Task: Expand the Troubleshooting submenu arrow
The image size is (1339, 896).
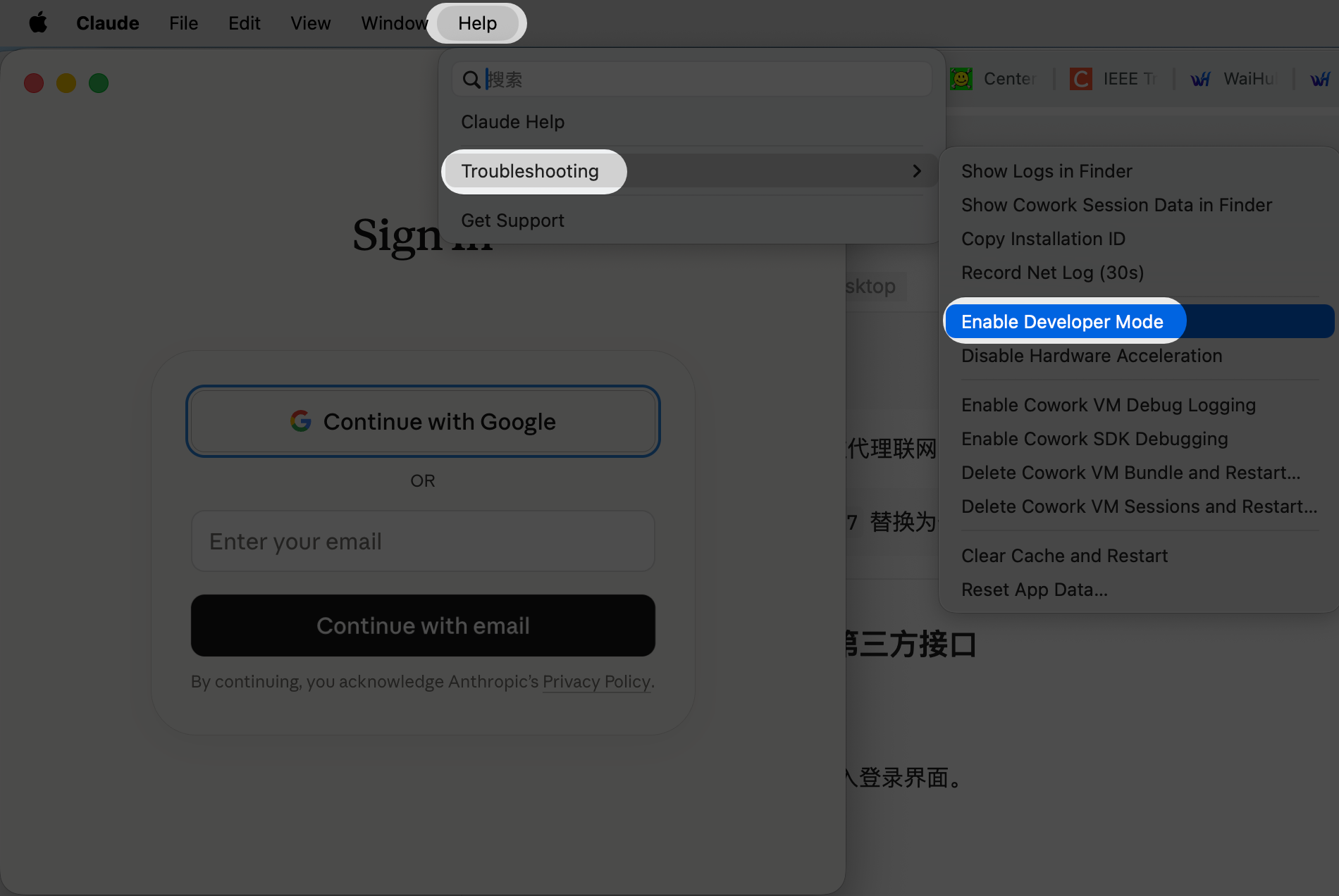Action: coord(917,171)
